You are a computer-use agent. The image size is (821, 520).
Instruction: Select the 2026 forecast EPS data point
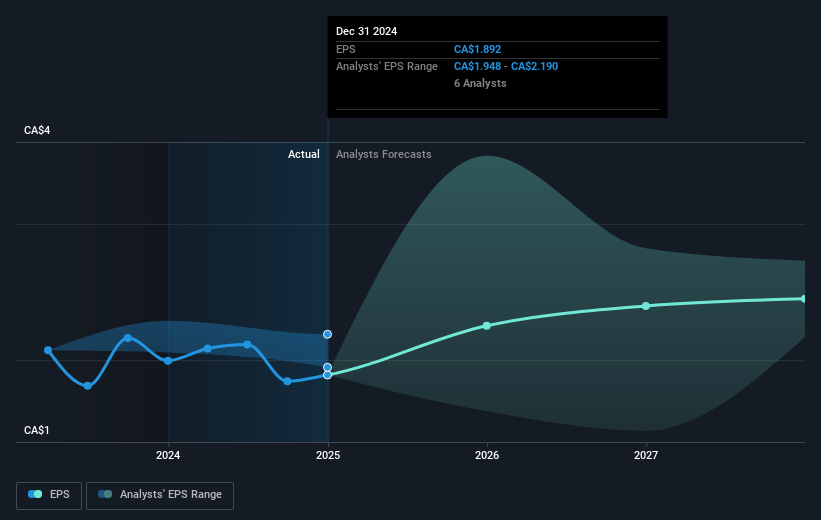[x=486, y=326]
